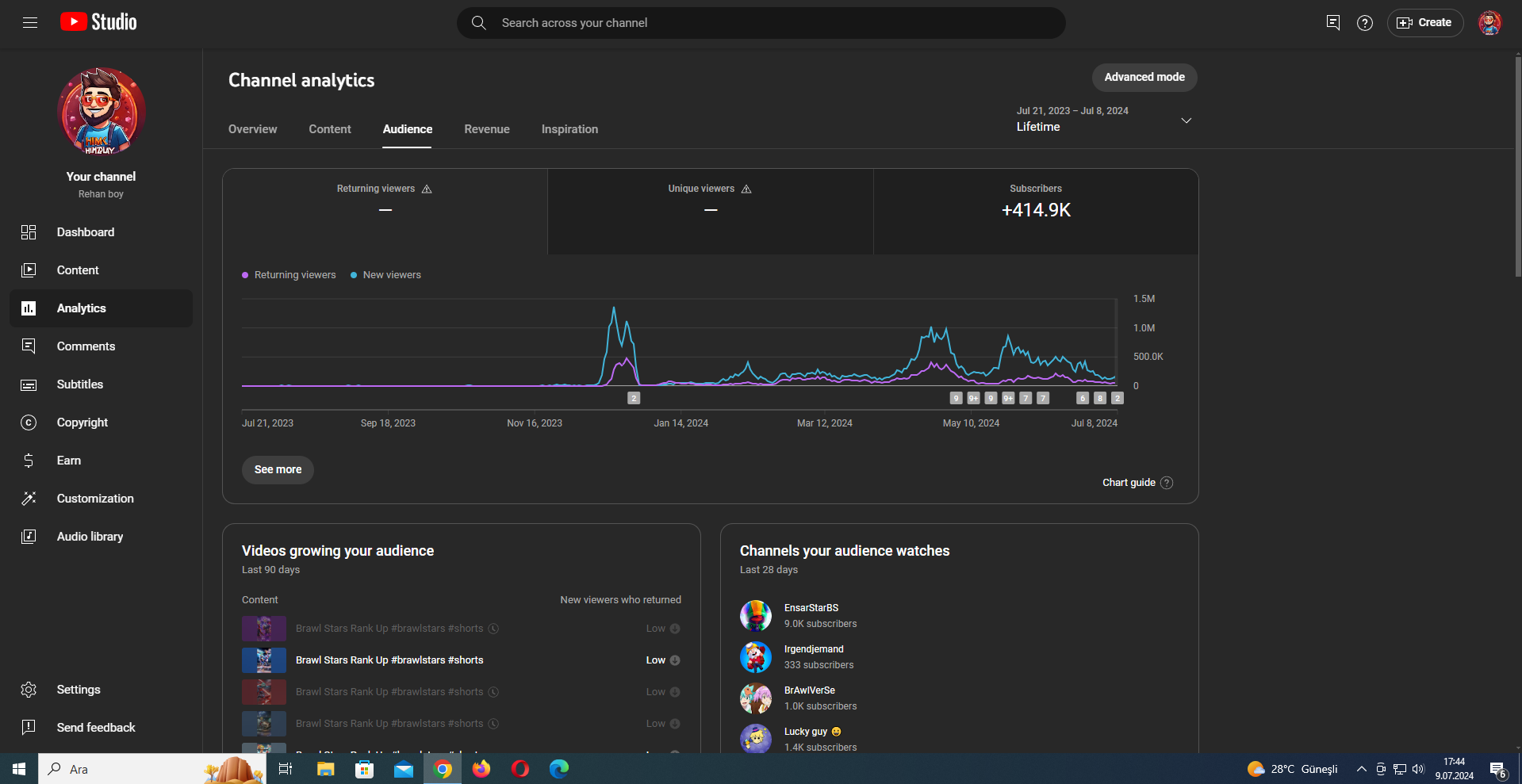Screen dimensions: 1522x784
Task: Click the Returning viewers warning triangle icon
Action: click(x=427, y=189)
